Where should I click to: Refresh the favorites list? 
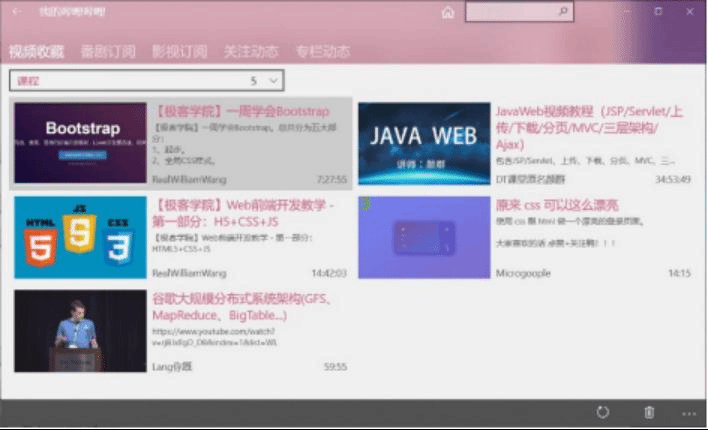602,412
